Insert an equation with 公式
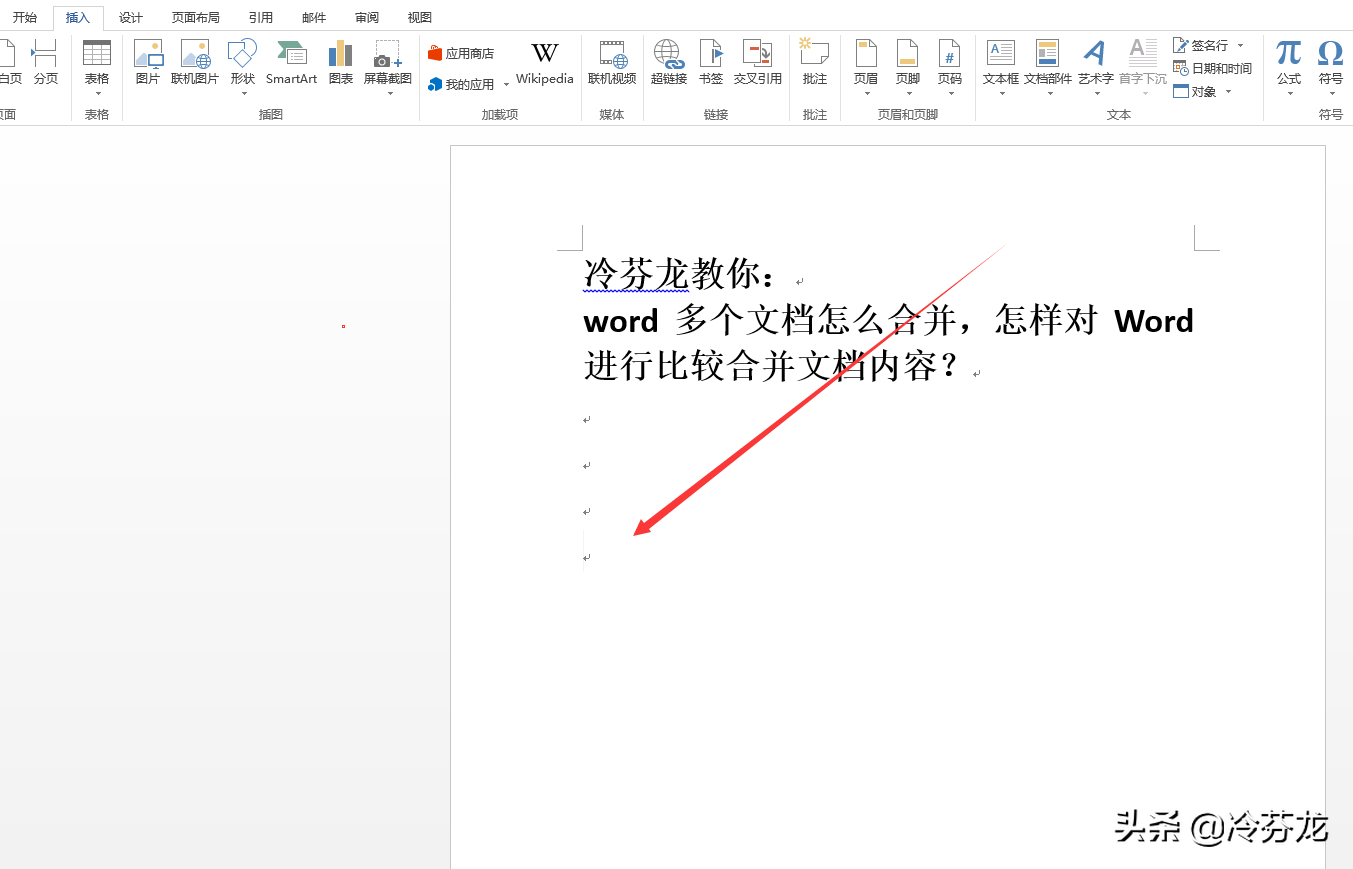The width and height of the screenshot is (1353, 869). 1289,68
